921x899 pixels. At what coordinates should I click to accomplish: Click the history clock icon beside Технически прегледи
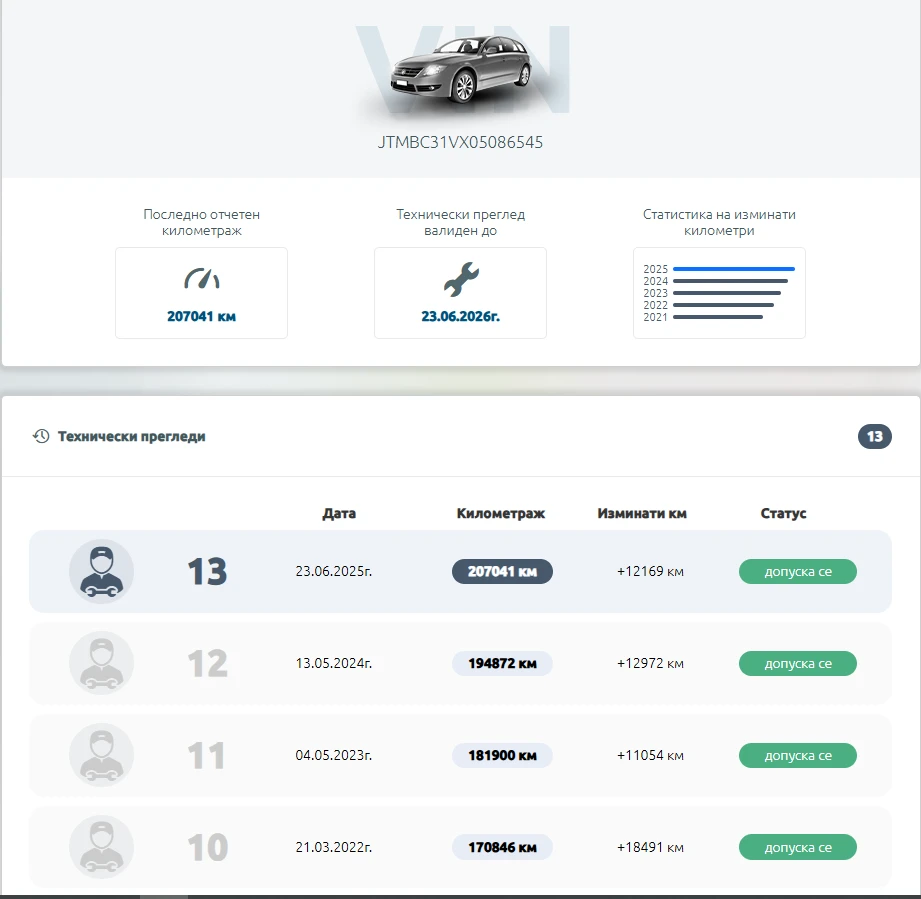[x=41, y=436]
